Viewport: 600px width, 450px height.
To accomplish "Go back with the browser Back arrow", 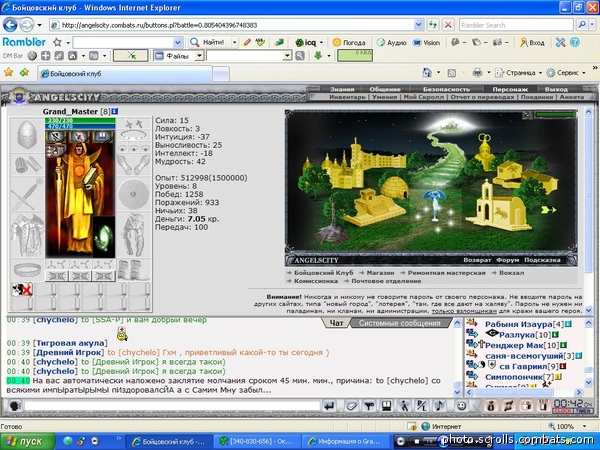I will tap(10, 25).
